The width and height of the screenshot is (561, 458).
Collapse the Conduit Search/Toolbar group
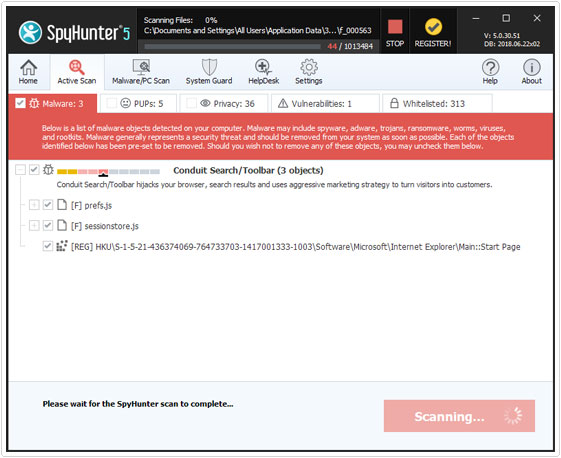click(20, 170)
